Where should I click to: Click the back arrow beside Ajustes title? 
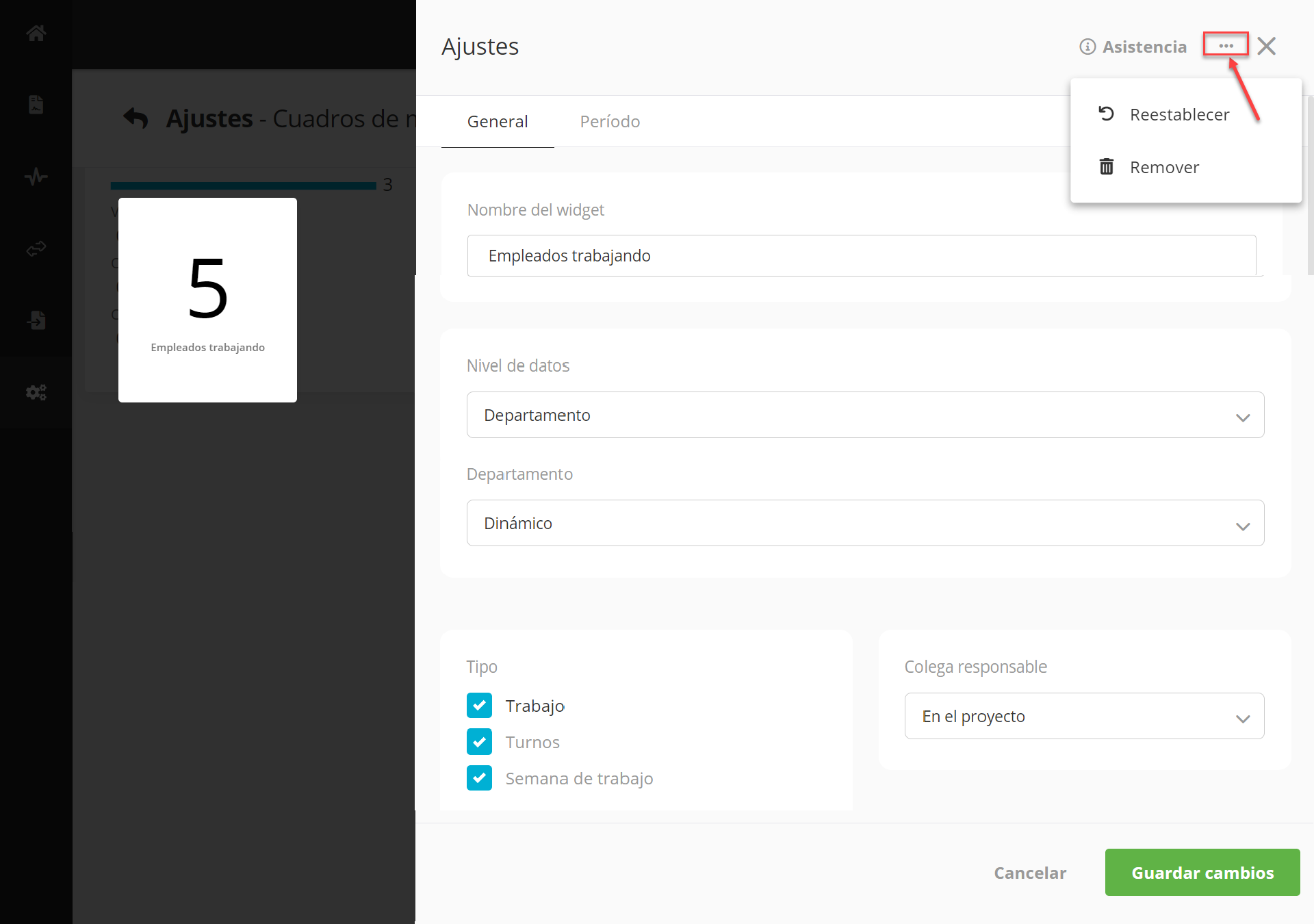(136, 118)
